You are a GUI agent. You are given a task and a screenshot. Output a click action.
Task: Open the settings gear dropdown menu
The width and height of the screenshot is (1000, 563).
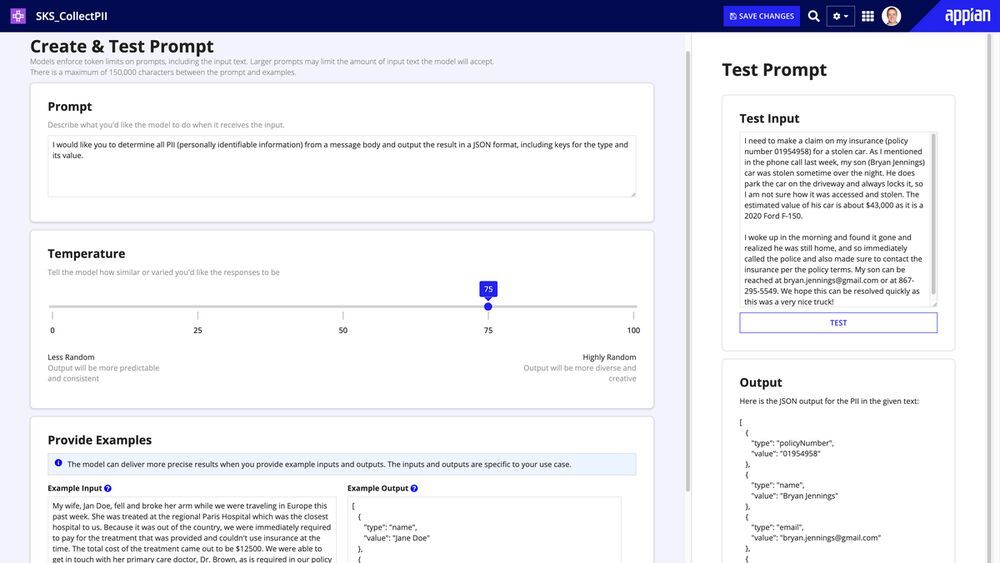tap(840, 16)
